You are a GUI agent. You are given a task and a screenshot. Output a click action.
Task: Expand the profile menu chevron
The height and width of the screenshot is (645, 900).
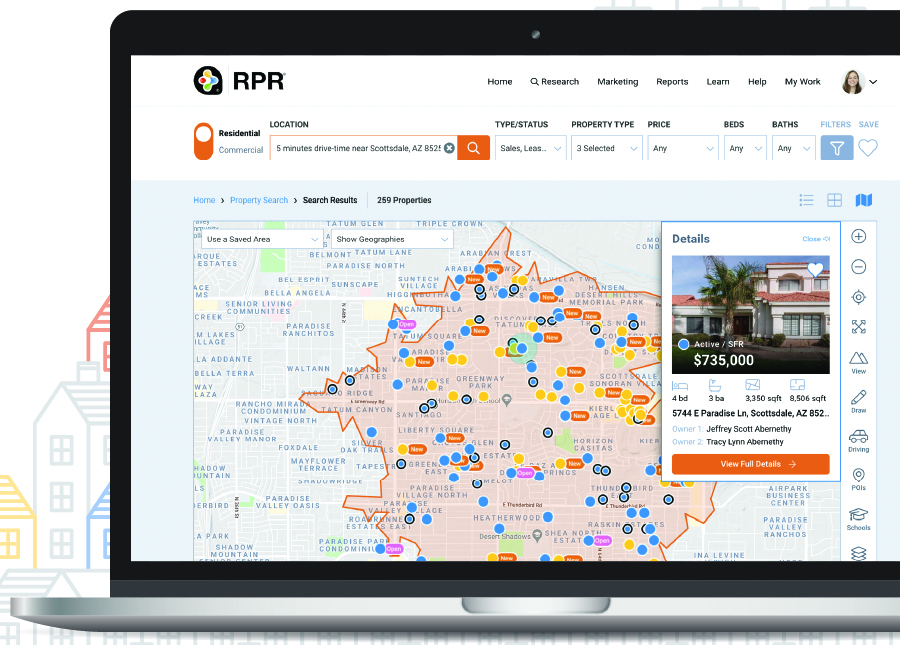tap(873, 82)
